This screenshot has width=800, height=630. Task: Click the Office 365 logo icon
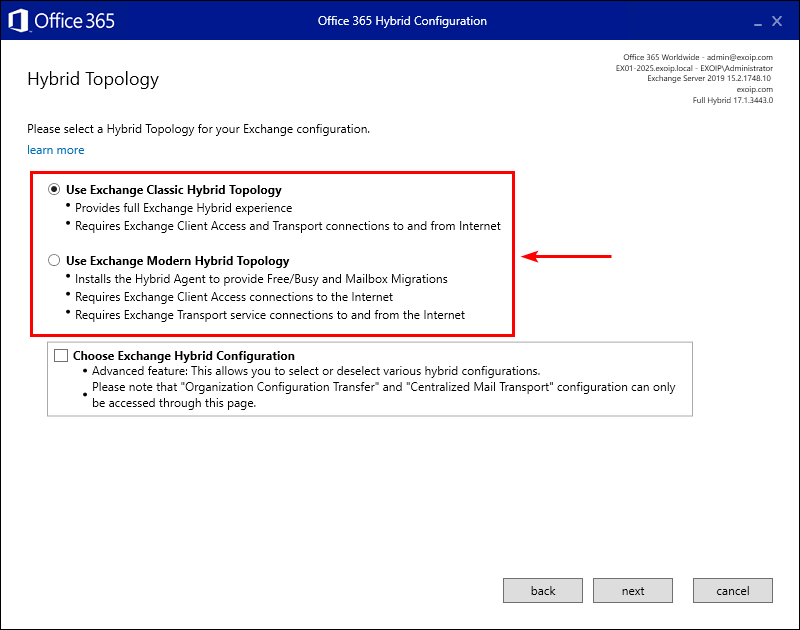coord(17,20)
